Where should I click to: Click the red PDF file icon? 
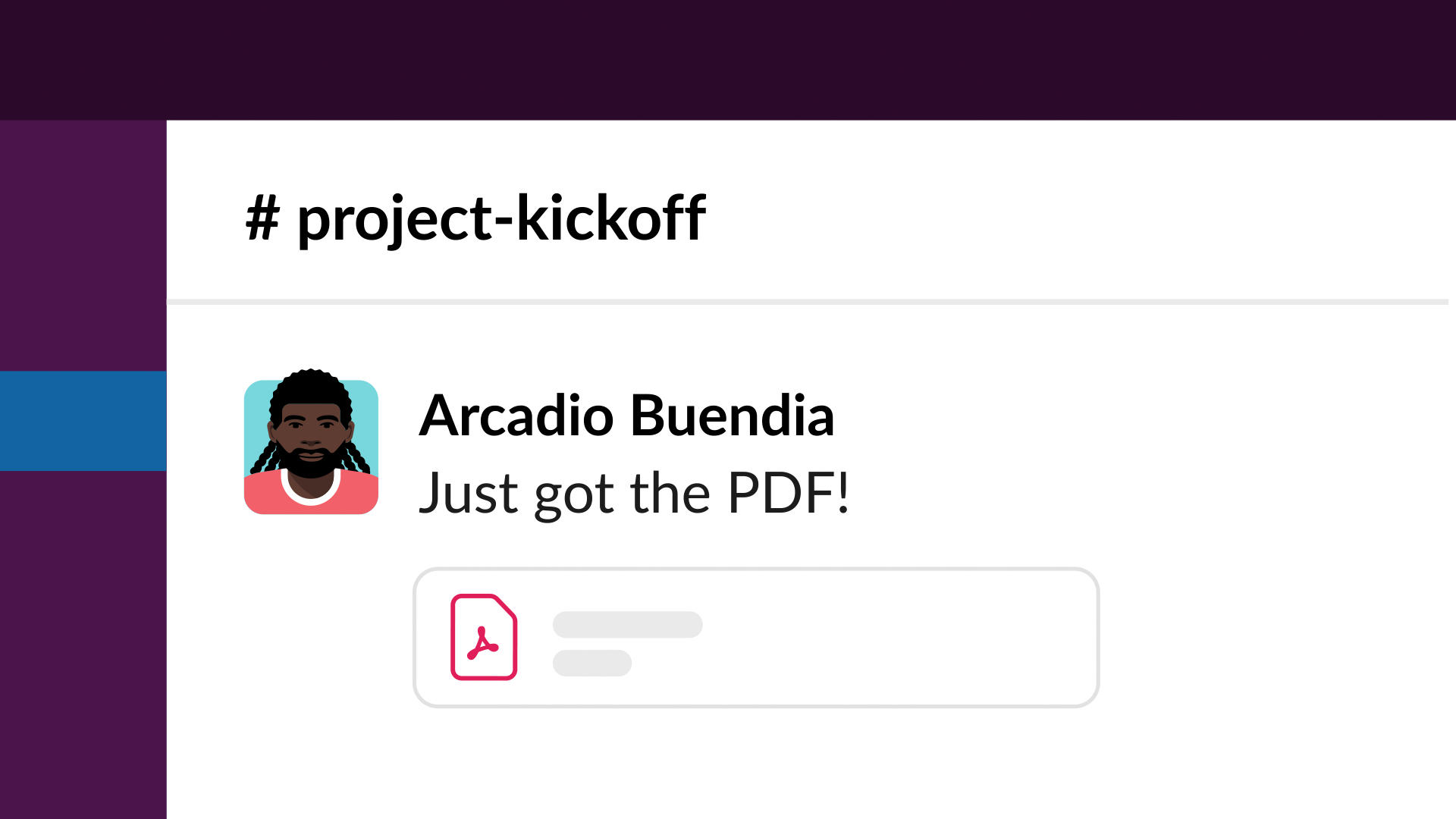pyautogui.click(x=484, y=637)
